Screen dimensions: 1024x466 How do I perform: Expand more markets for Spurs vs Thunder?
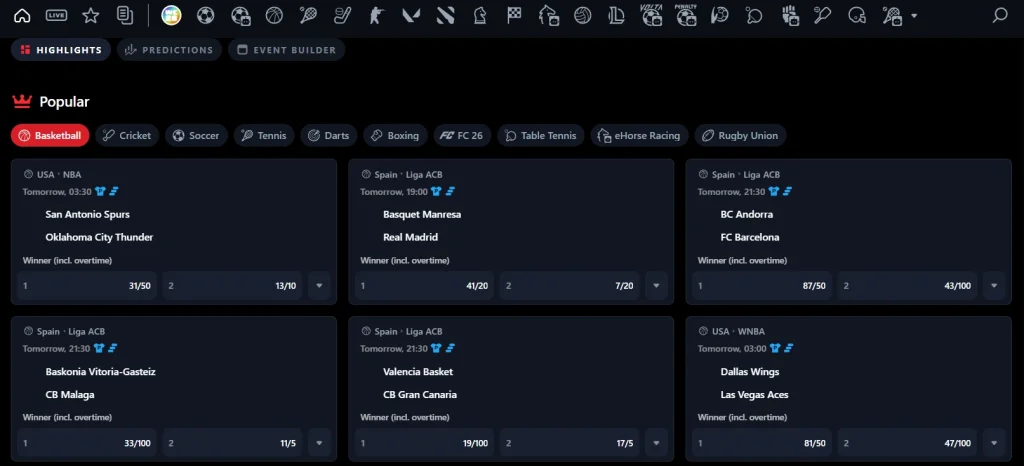pos(319,286)
